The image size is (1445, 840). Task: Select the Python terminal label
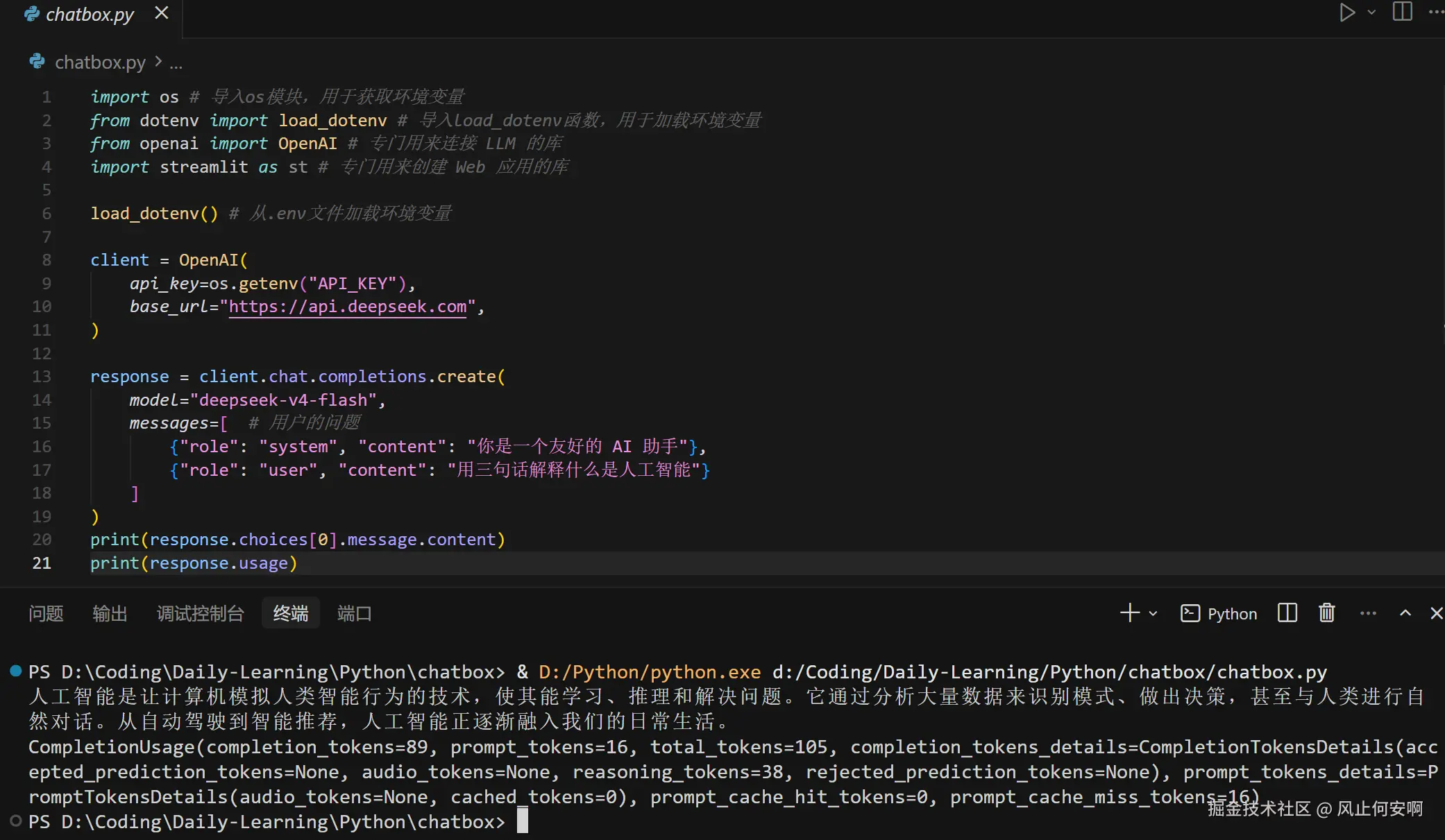(x=1219, y=614)
